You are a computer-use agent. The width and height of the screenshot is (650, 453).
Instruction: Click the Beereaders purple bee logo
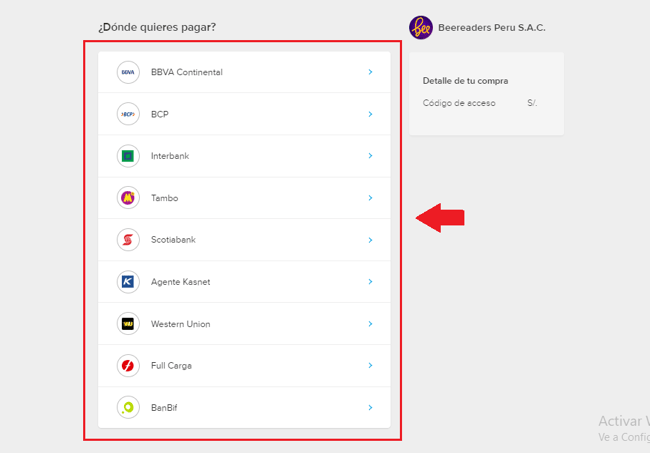click(421, 27)
